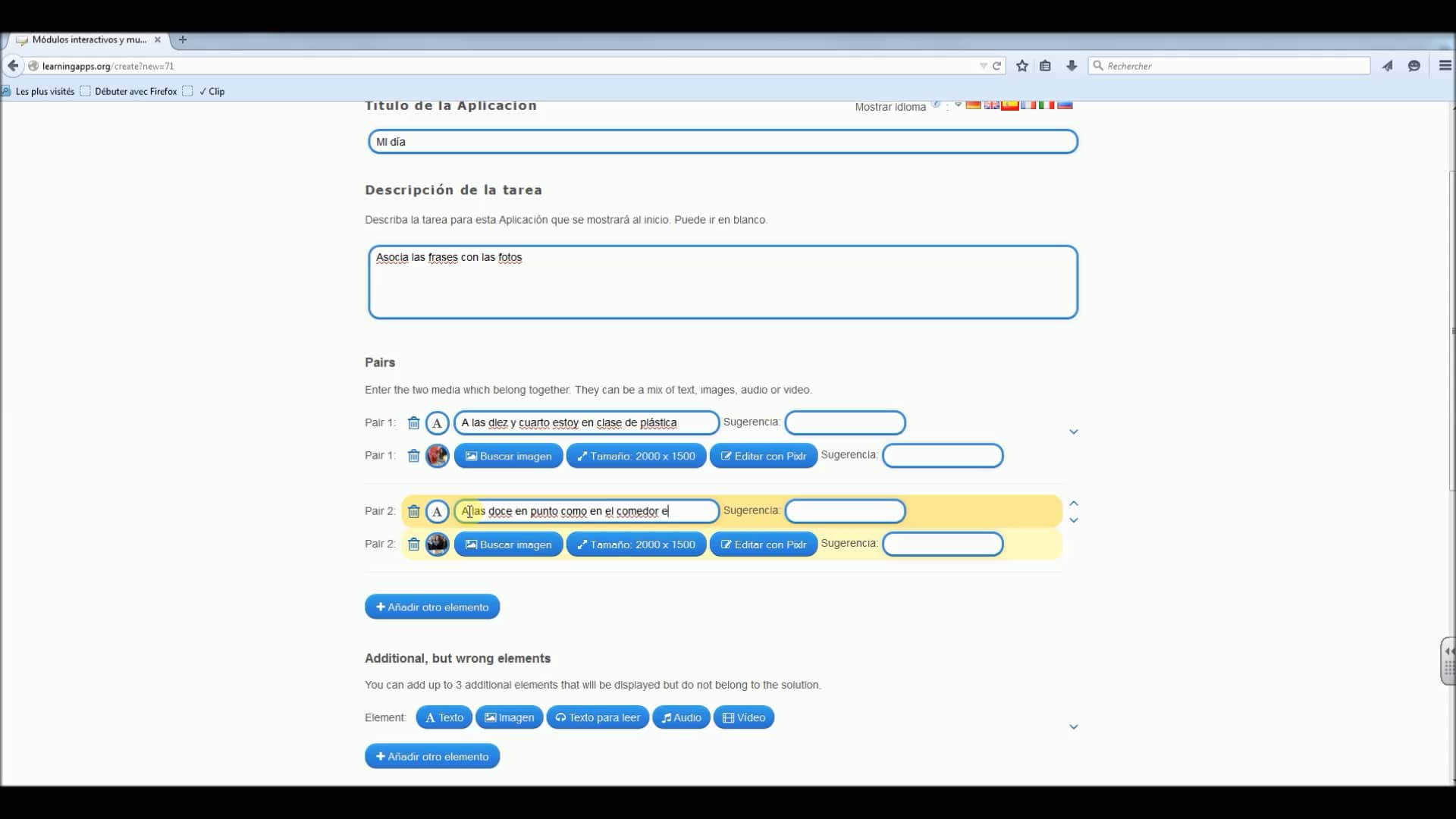This screenshot has width=1456, height=819.
Task: Expand Pair 1 options with the chevron
Action: 1073,431
